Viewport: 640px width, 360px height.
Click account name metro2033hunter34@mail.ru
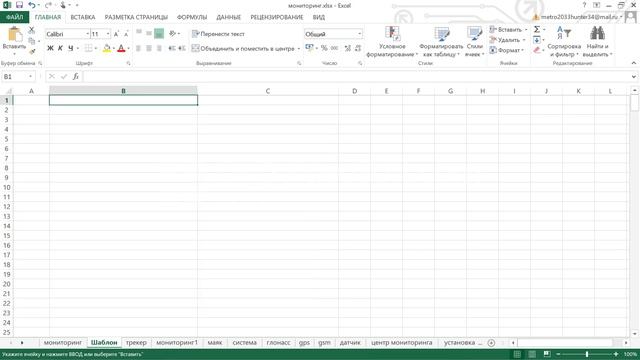tap(579, 17)
